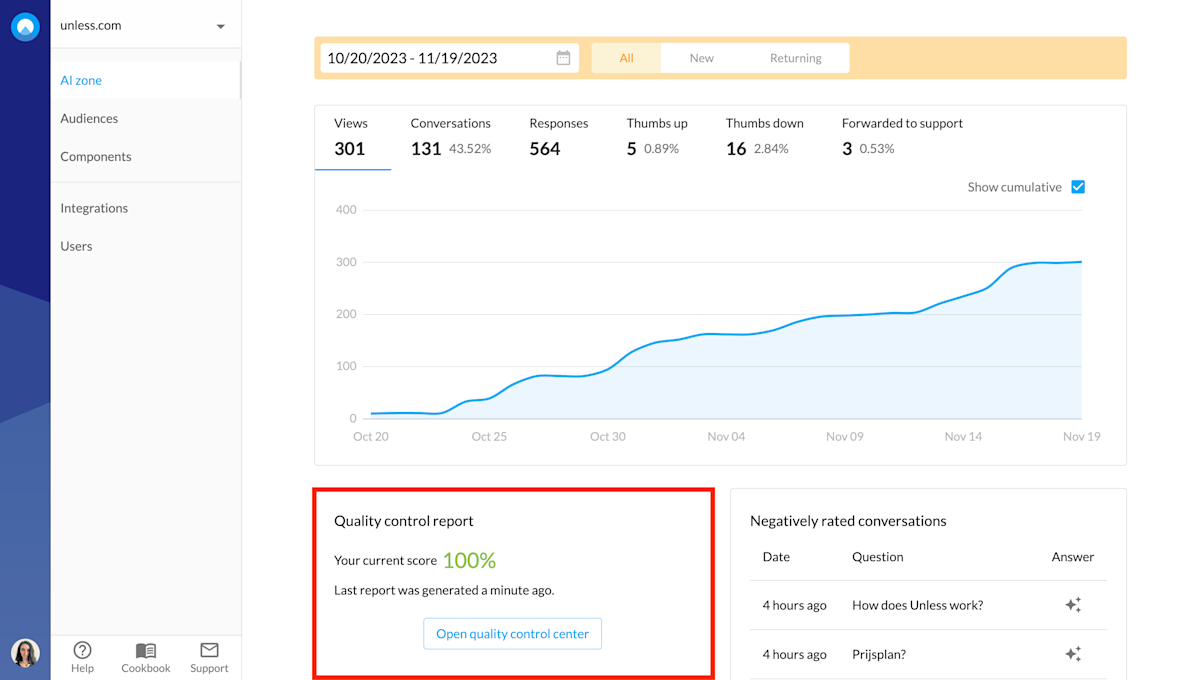Image resolution: width=1200 pixels, height=680 pixels.
Task: View AI answer for "How does Unless work?"
Action: 1073,605
